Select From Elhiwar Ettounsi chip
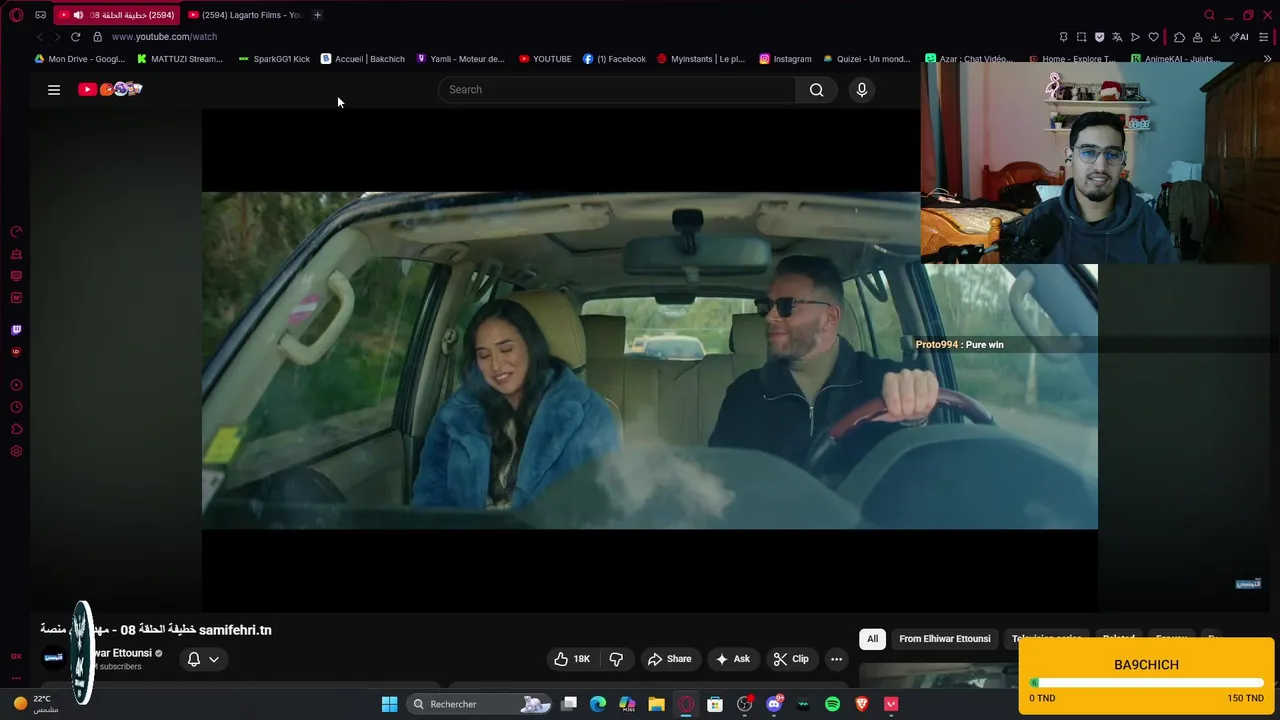Image resolution: width=1280 pixels, height=720 pixels. (x=944, y=639)
